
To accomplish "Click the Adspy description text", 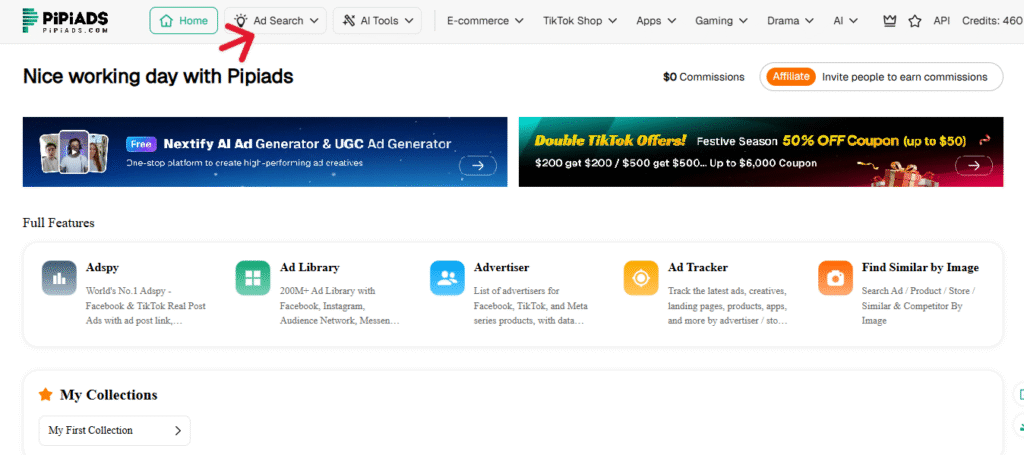I will click(x=146, y=306).
